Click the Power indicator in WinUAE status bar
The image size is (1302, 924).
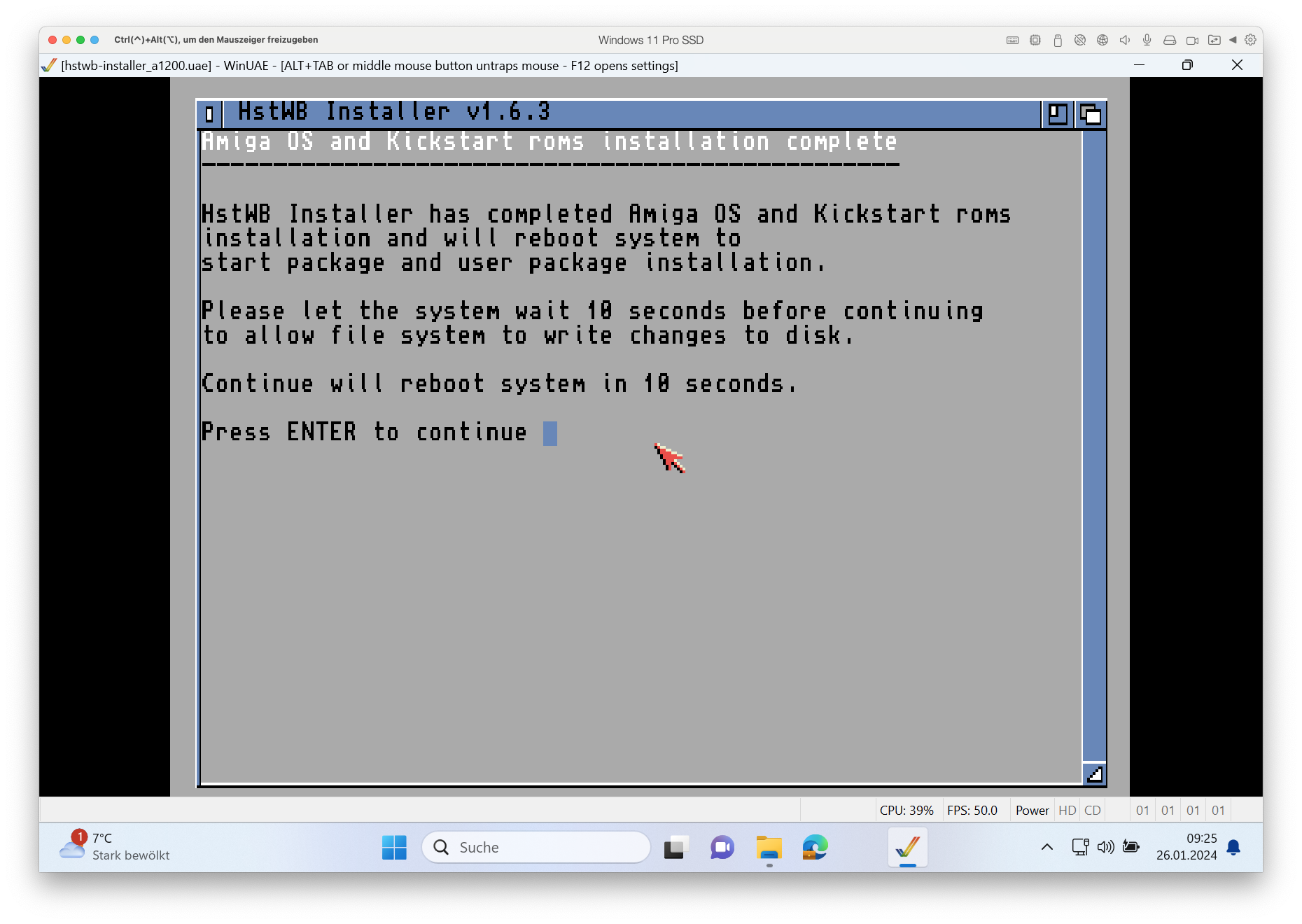click(1032, 810)
